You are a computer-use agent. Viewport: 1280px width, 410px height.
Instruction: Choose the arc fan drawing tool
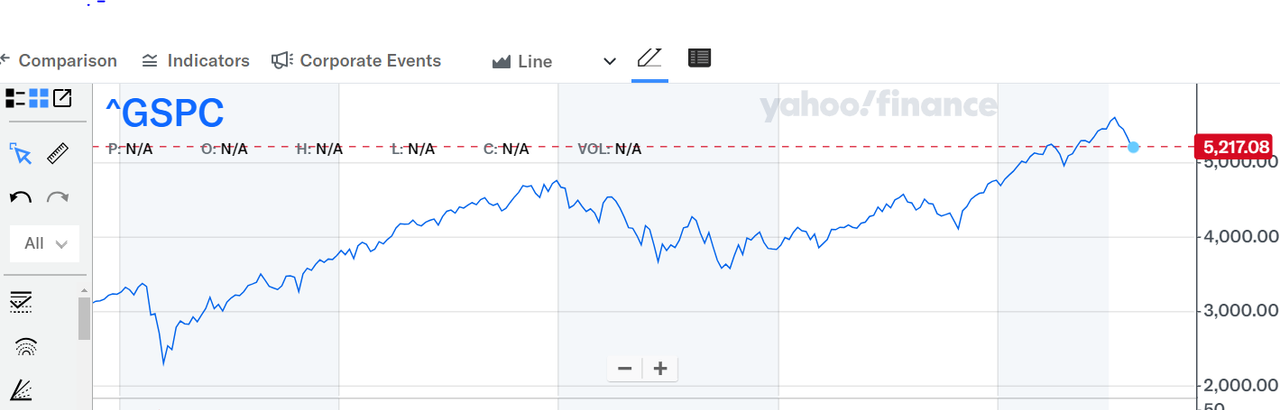pyautogui.click(x=24, y=347)
